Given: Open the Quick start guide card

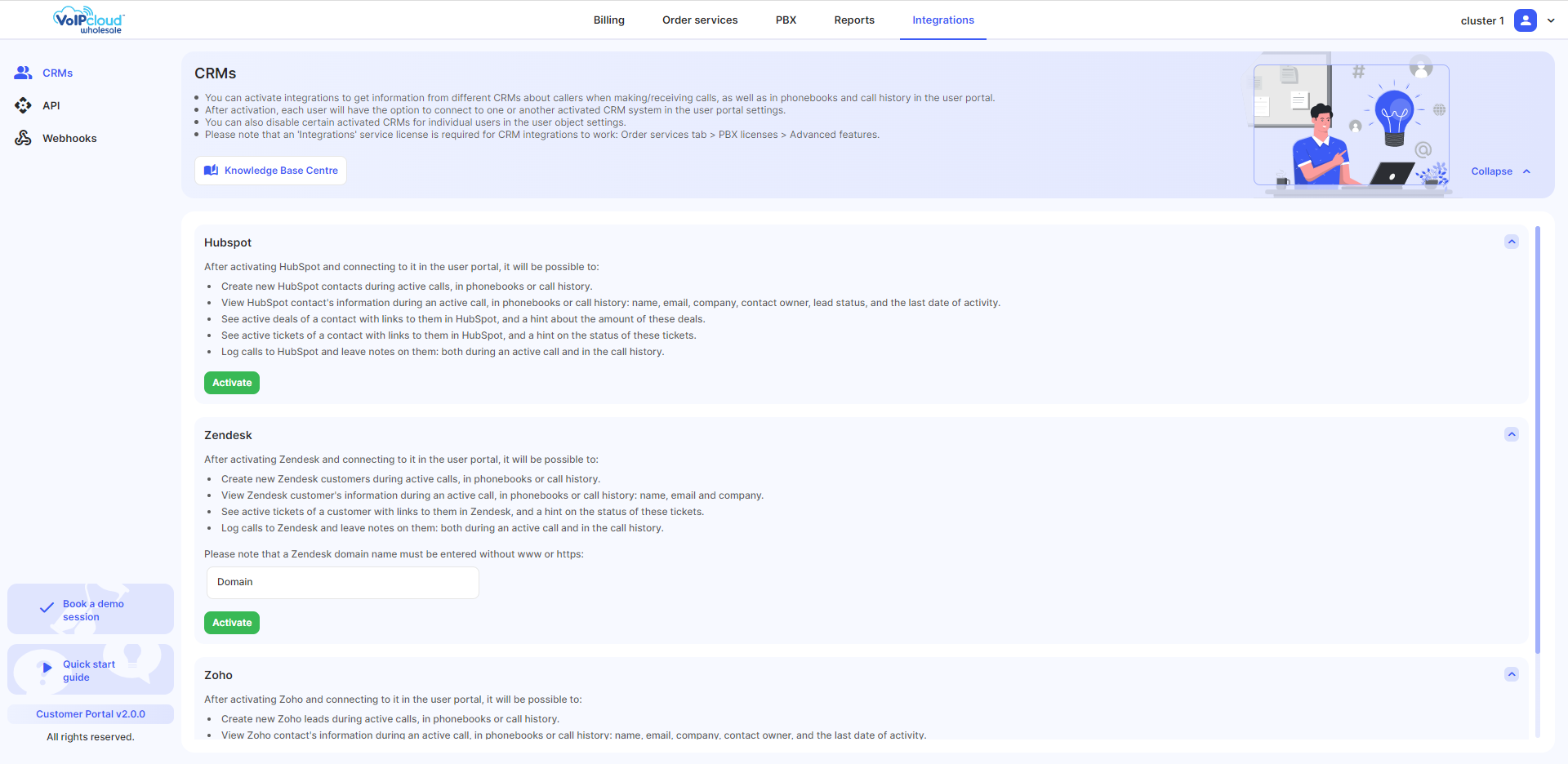Looking at the screenshot, I should 91,669.
